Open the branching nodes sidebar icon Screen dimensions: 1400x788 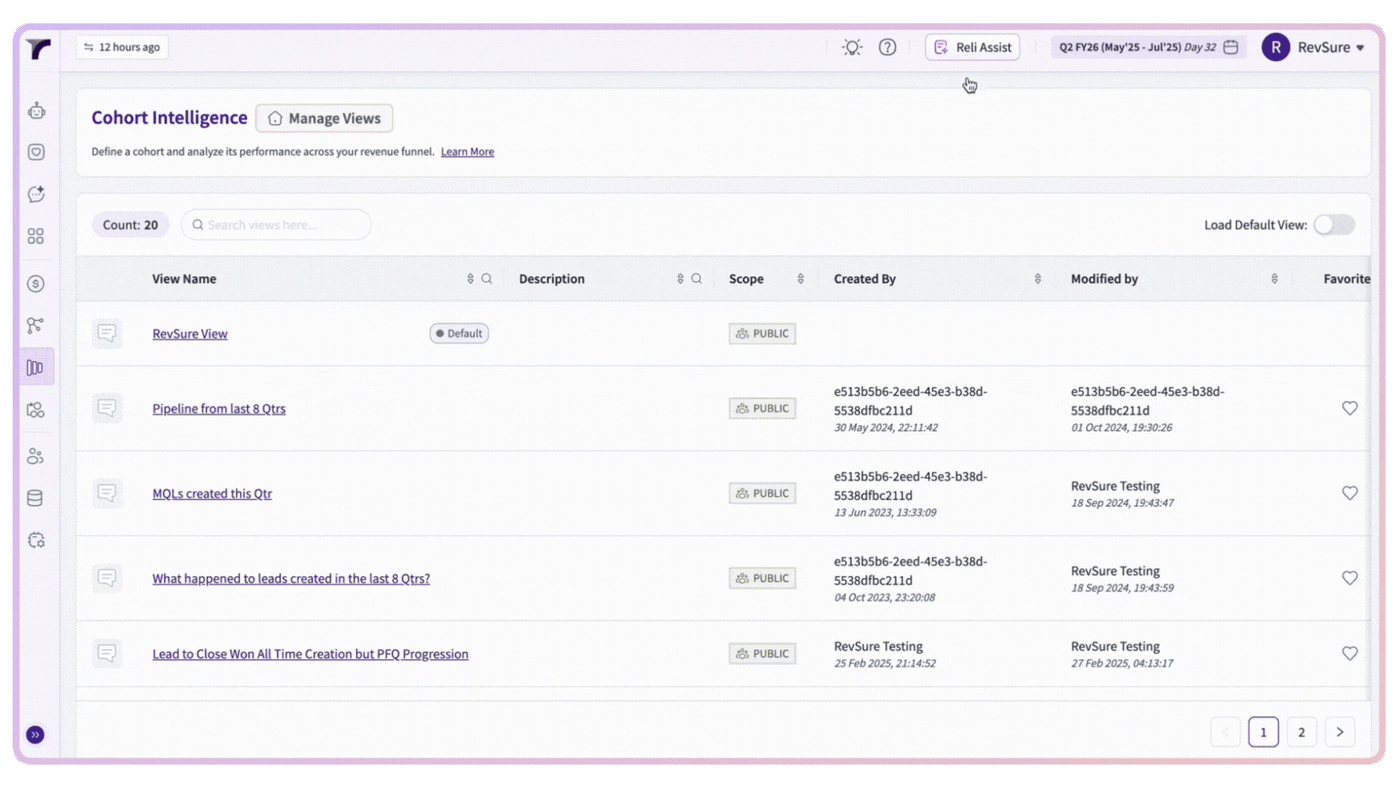(x=36, y=326)
